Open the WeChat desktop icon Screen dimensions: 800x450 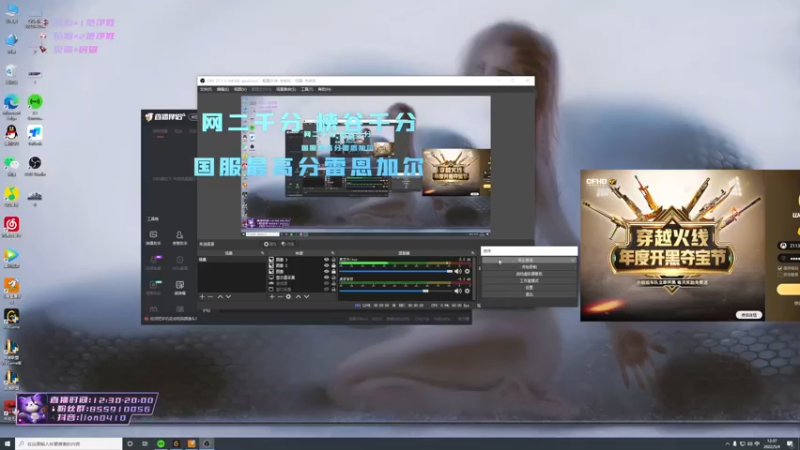click(x=11, y=166)
